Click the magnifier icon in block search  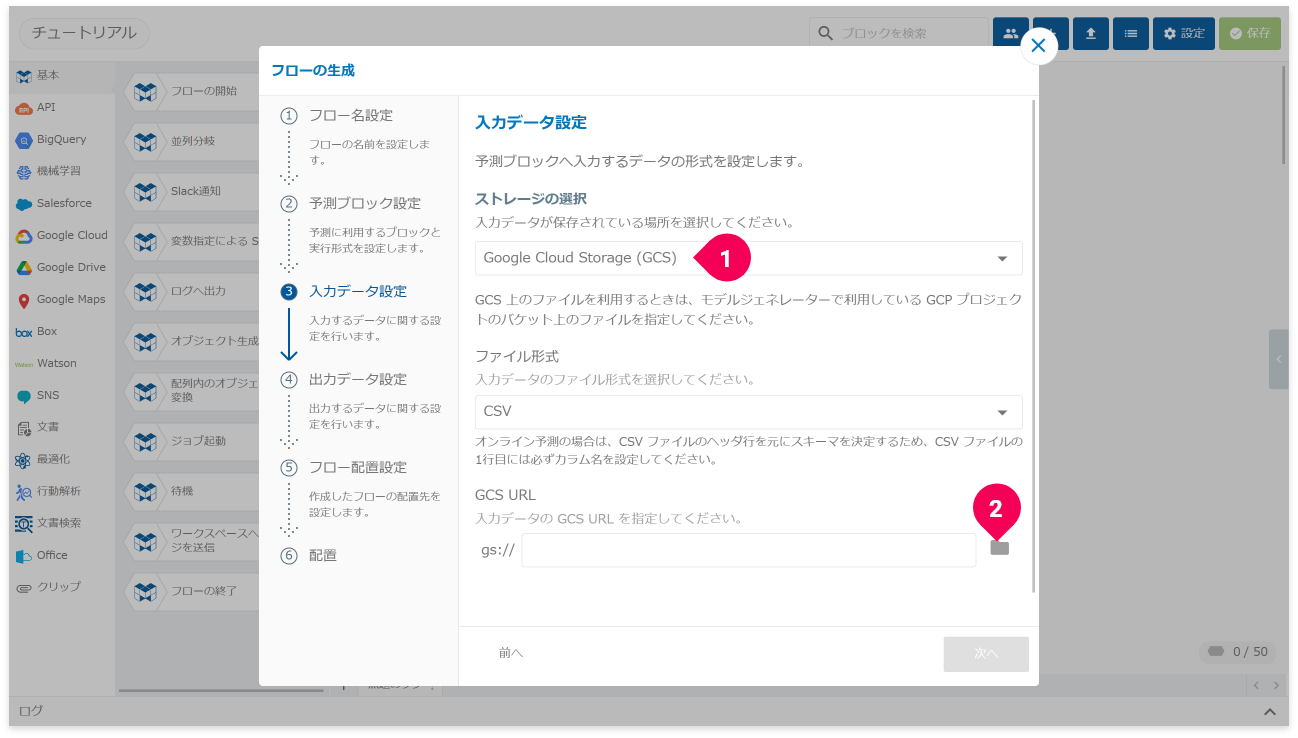click(825, 33)
